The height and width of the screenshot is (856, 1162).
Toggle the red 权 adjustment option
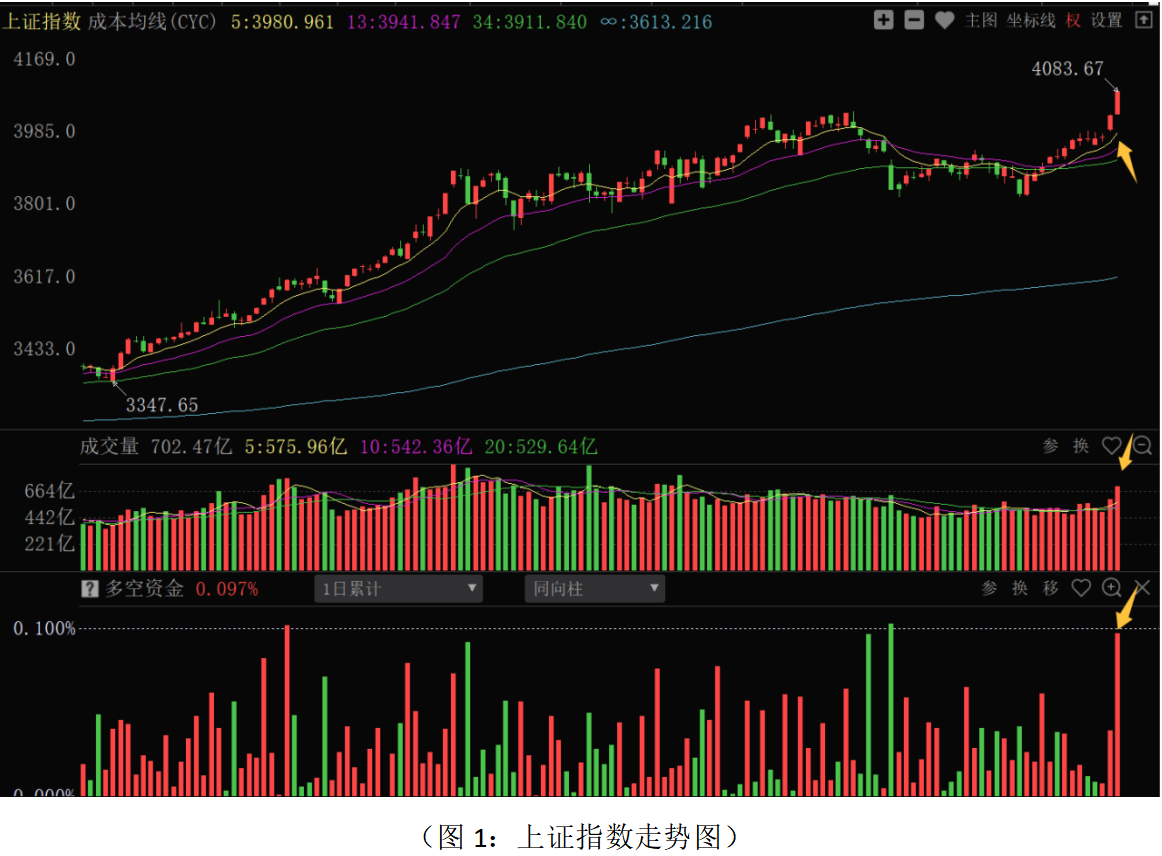pos(1074,20)
